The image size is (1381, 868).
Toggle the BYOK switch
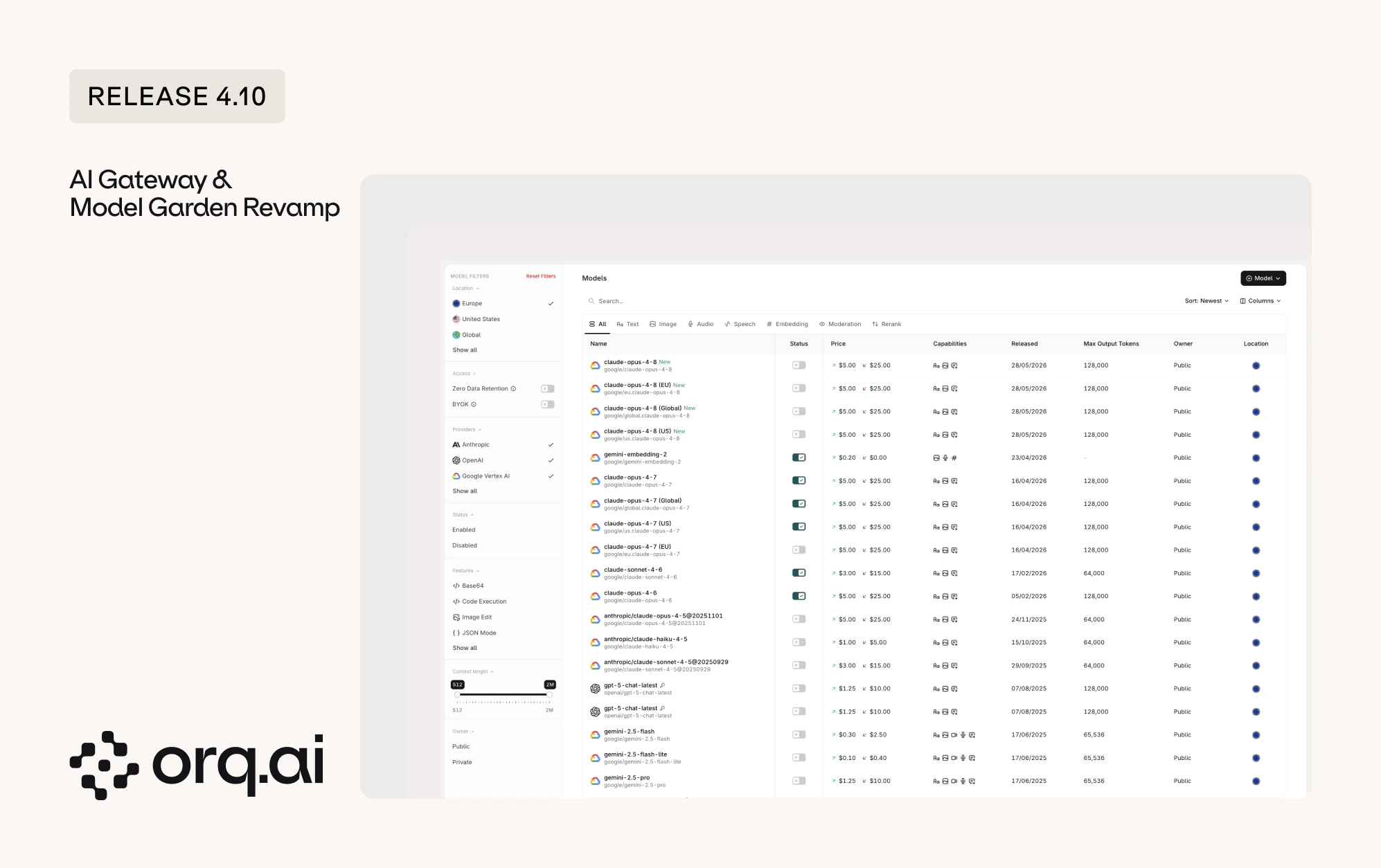coord(548,404)
